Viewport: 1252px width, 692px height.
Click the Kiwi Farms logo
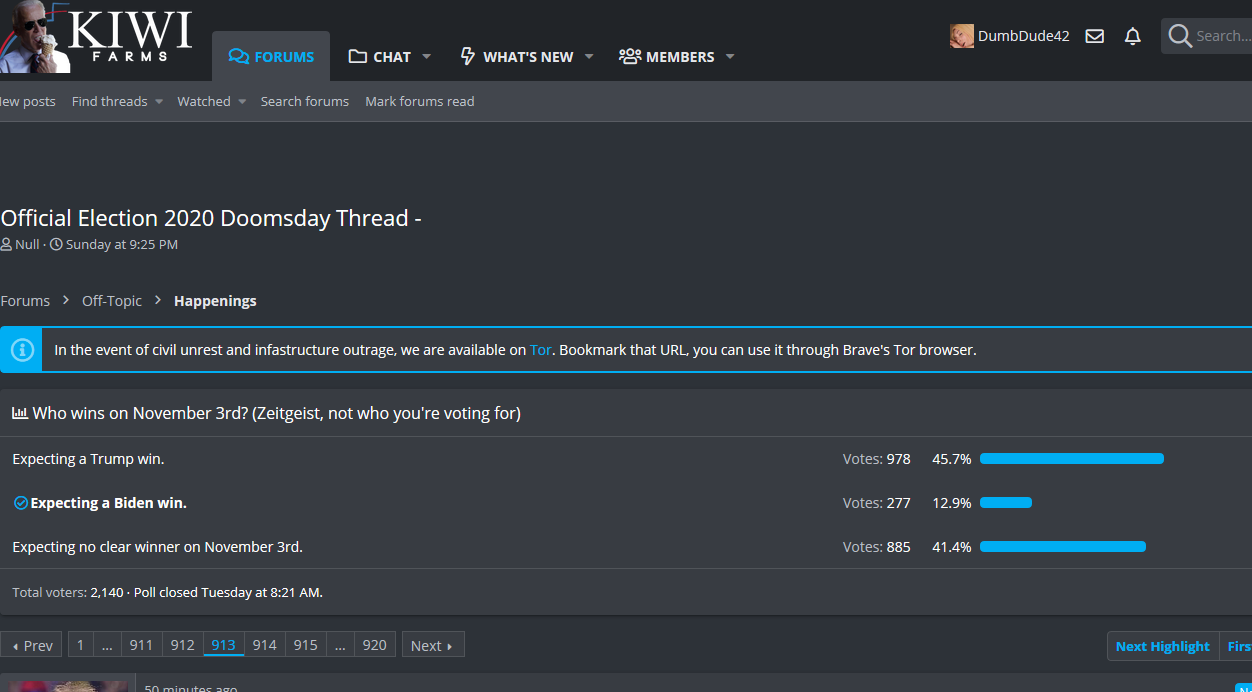point(97,36)
